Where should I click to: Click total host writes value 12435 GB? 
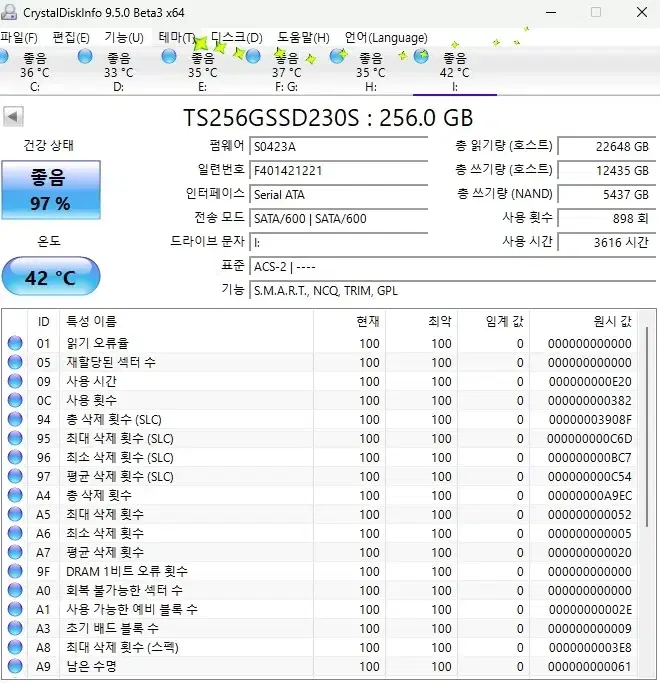[x=606, y=170]
